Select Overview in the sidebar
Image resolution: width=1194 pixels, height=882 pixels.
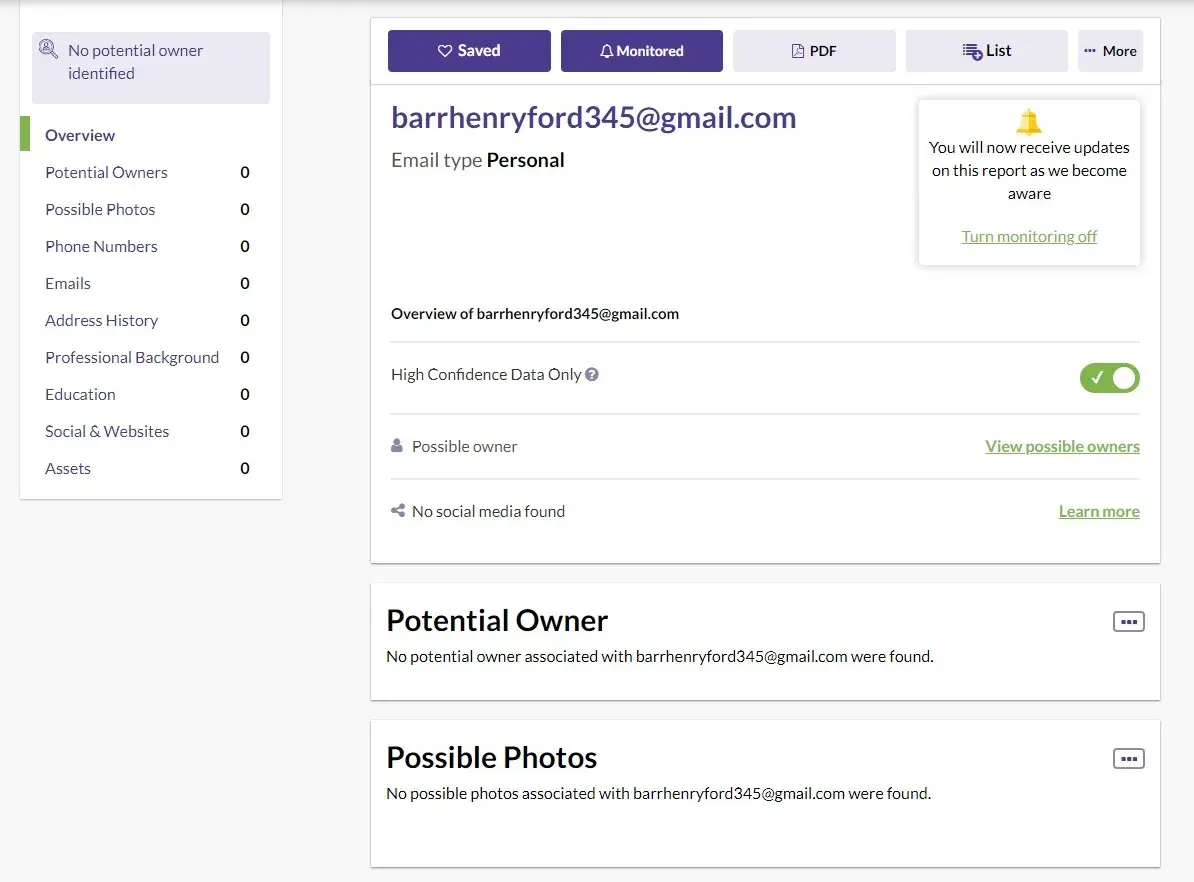80,135
